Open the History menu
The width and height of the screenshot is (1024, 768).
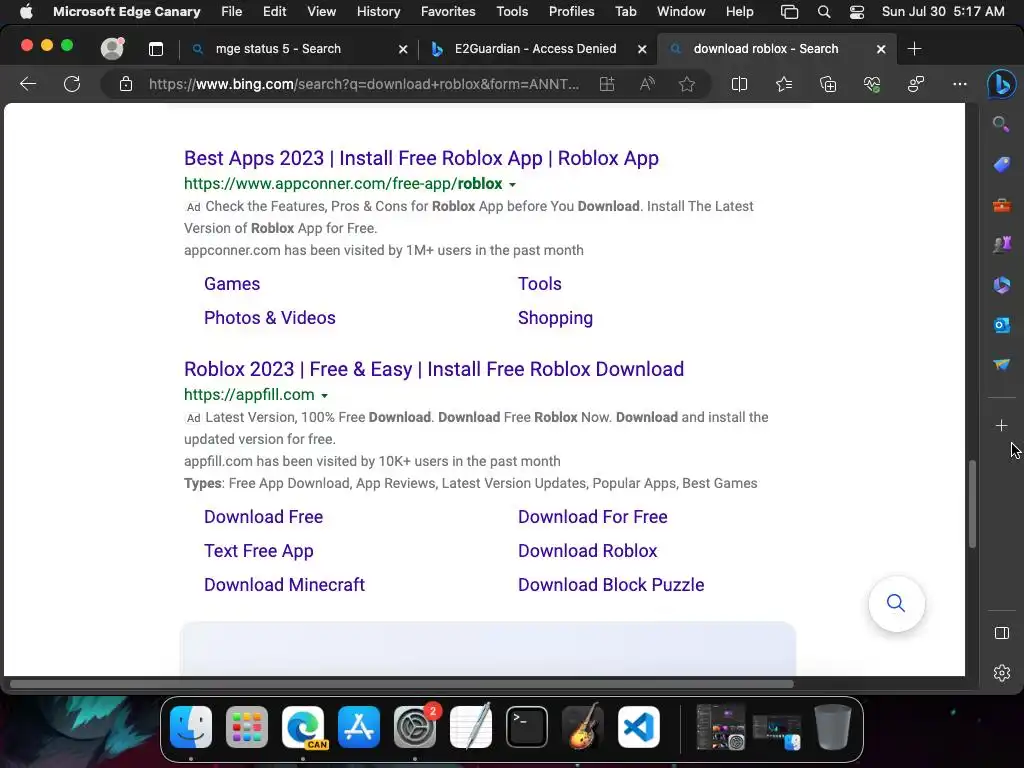click(x=378, y=11)
